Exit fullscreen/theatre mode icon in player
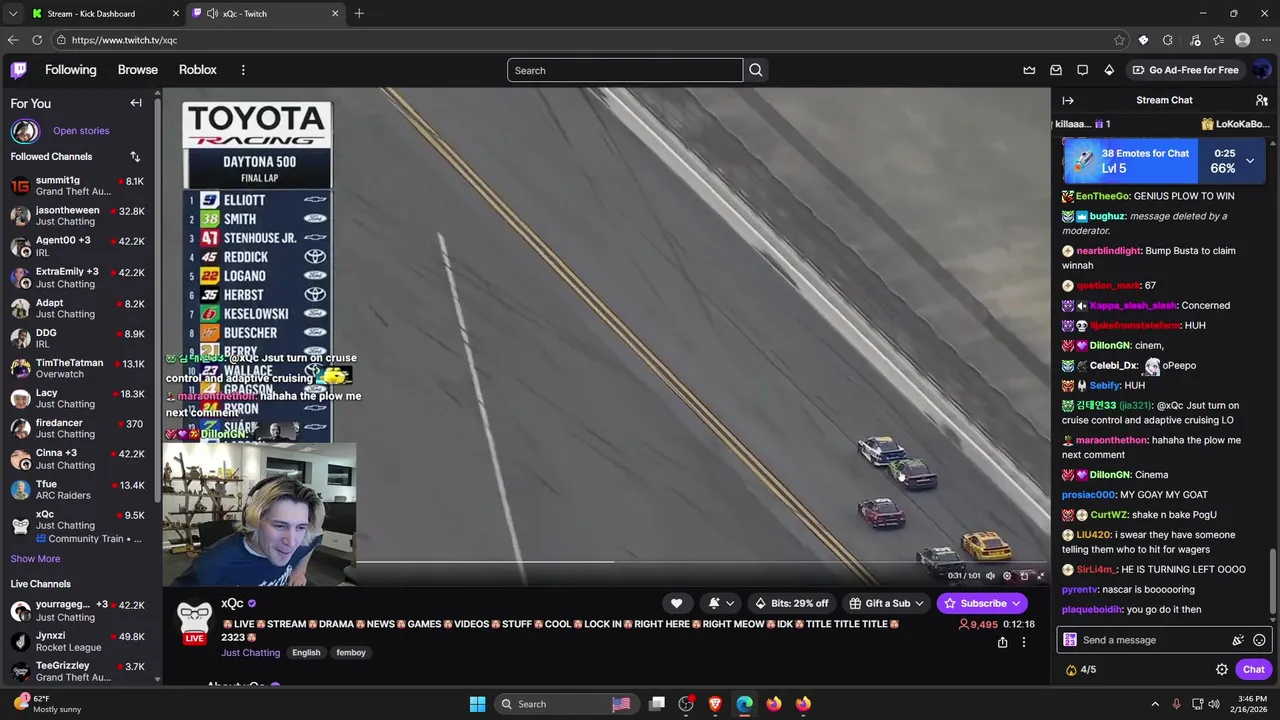 point(1040,576)
